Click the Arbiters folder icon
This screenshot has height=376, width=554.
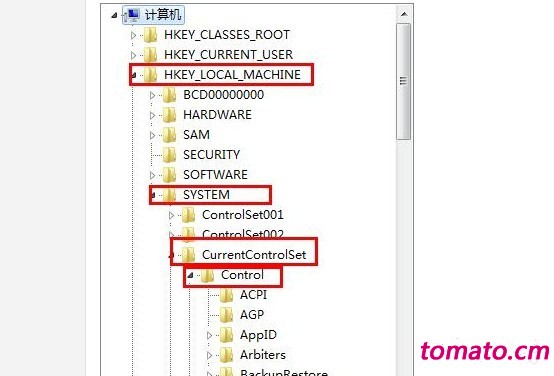point(226,355)
